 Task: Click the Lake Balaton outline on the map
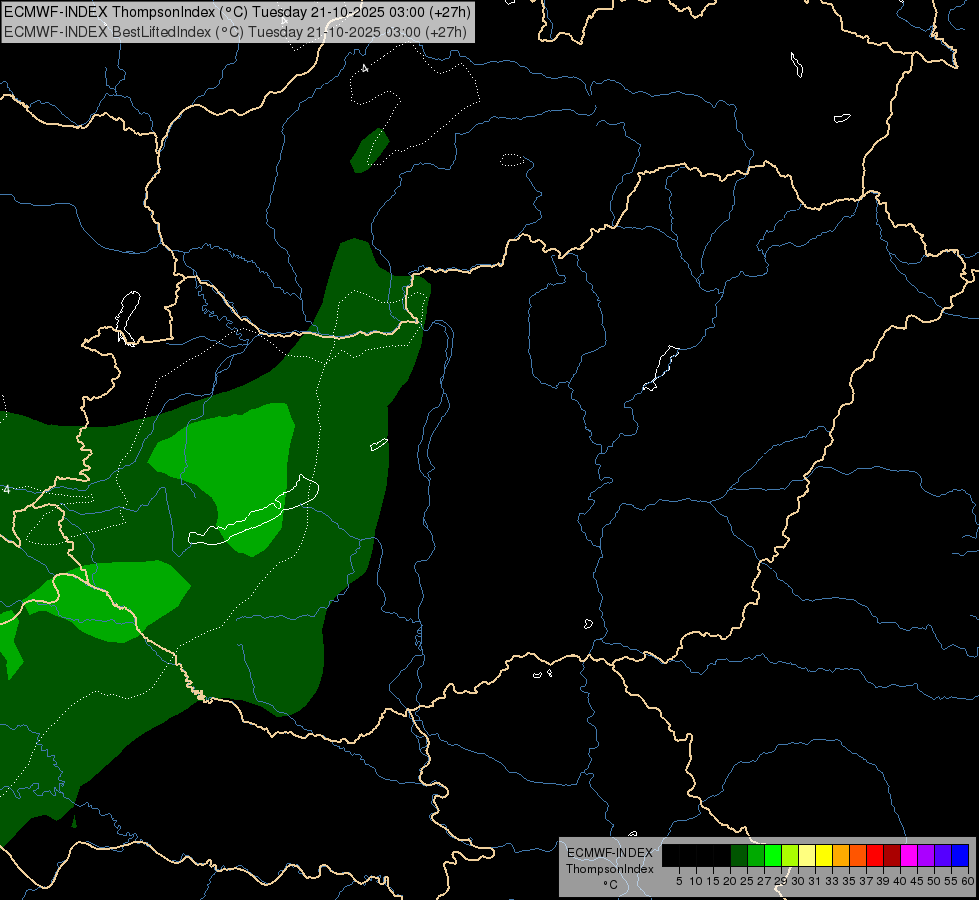[253, 511]
